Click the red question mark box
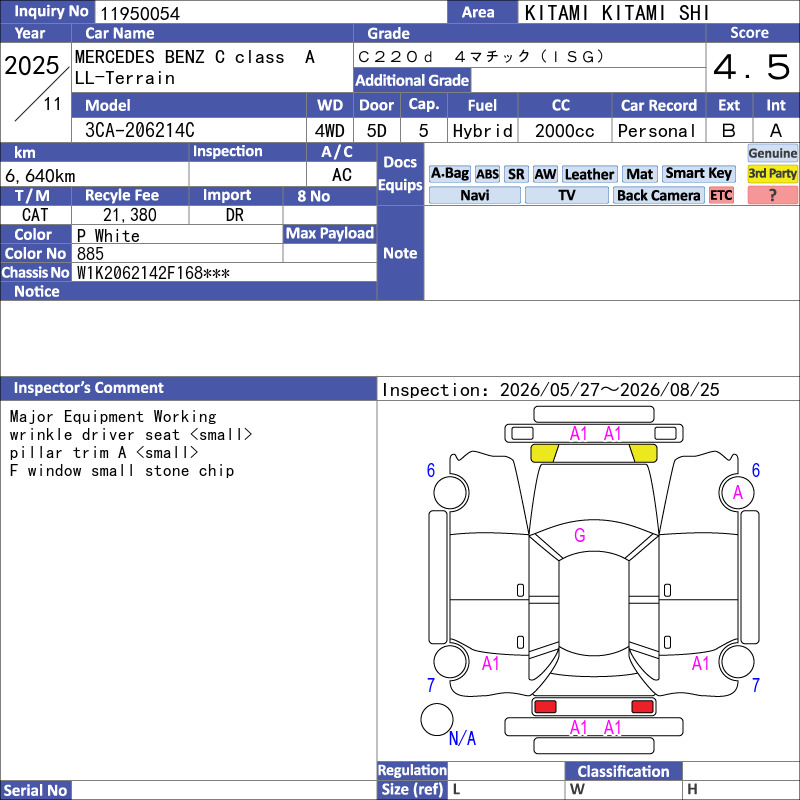This screenshot has width=800, height=800. (x=772, y=195)
